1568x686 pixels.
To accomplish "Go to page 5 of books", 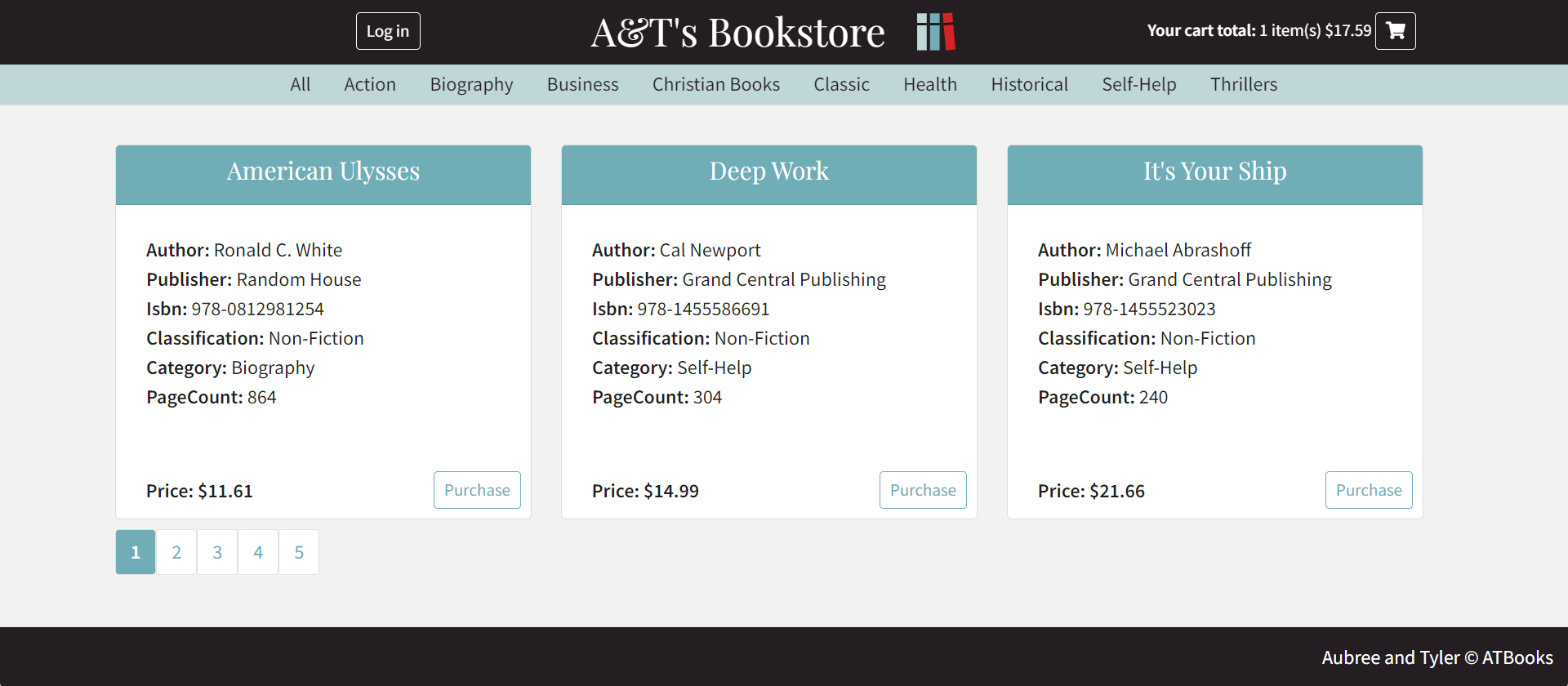I will (299, 552).
